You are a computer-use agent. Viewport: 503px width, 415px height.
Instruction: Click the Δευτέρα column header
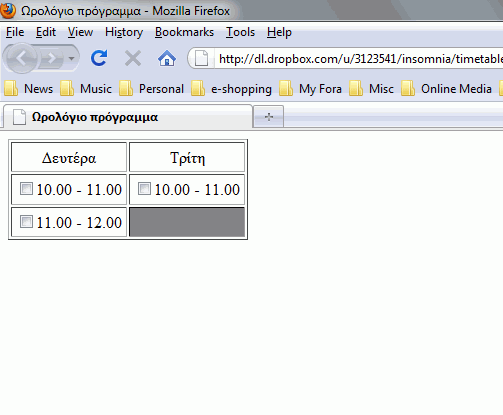click(x=69, y=157)
